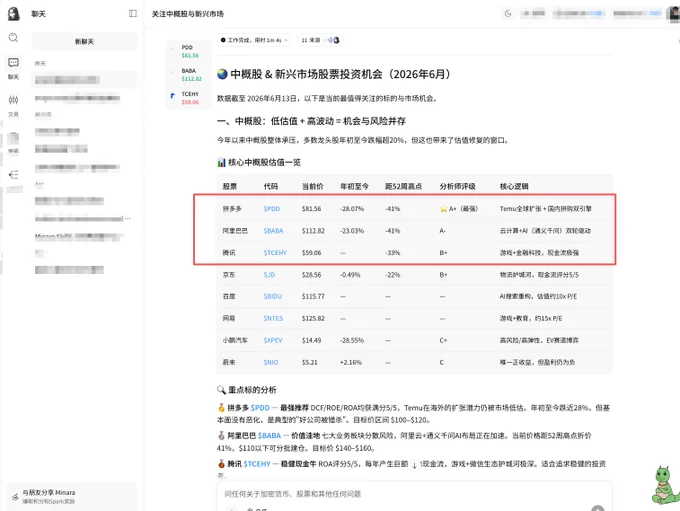Screen dimensions: 680x511
Task: Focus the 问任何关于加密货币 message input
Action: click(414, 494)
